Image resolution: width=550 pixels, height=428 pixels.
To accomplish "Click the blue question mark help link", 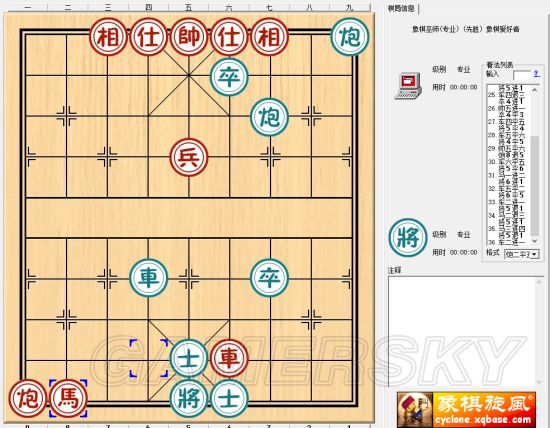I will tap(536, 74).
